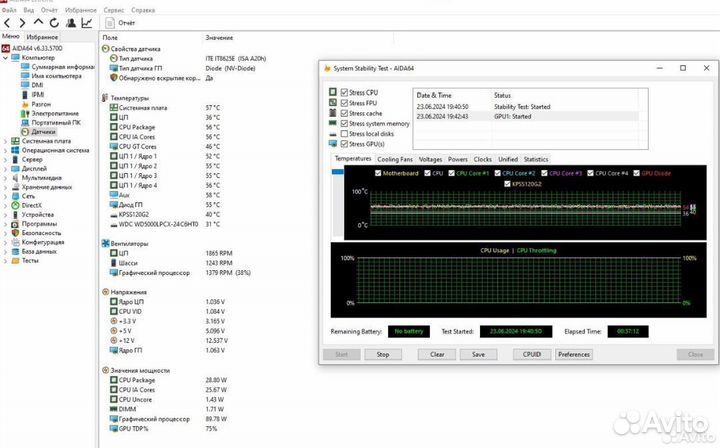This screenshot has width=720, height=448.
Task: Uncheck the Stress CPU checkbox
Action: (344, 92)
